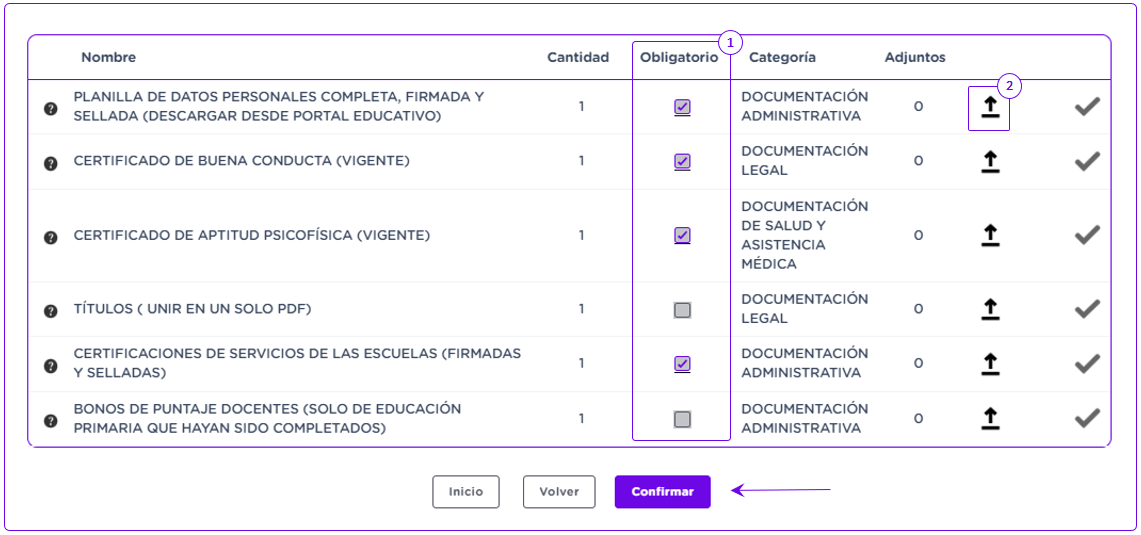This screenshot has height=535, width=1141.
Task: Upload the Títulos PDF attachment
Action: point(989,309)
